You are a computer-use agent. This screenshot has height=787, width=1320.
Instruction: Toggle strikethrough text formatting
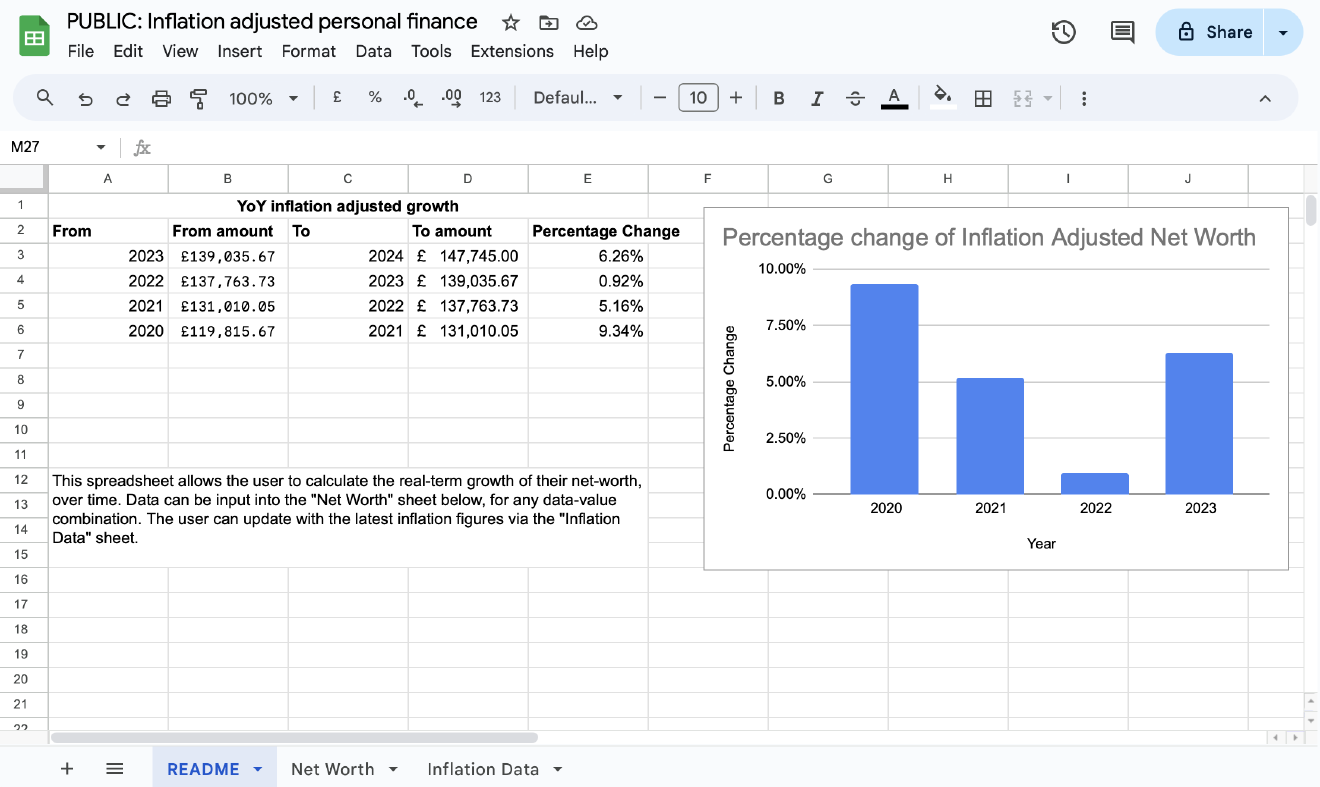[x=855, y=98]
